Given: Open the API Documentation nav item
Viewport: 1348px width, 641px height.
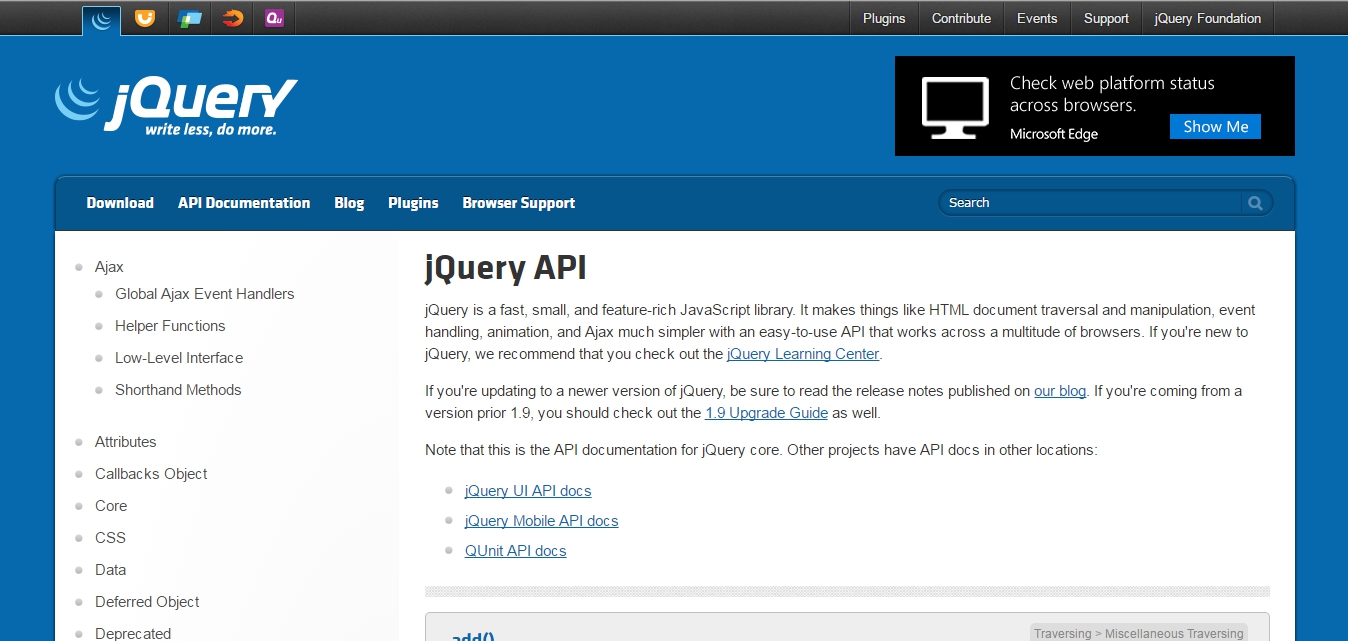Looking at the screenshot, I should coord(244,203).
